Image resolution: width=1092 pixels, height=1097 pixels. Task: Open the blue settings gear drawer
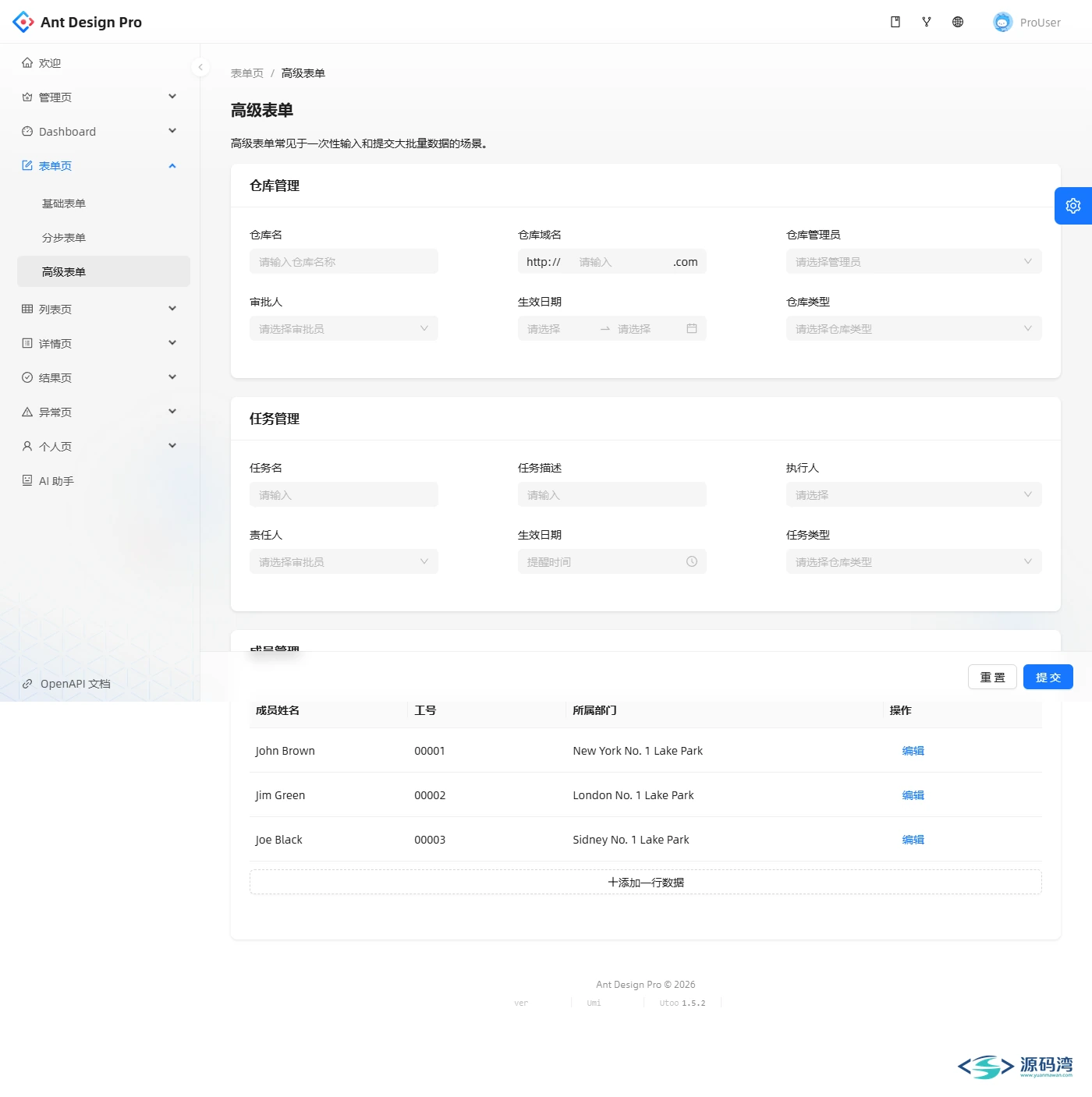point(1073,206)
